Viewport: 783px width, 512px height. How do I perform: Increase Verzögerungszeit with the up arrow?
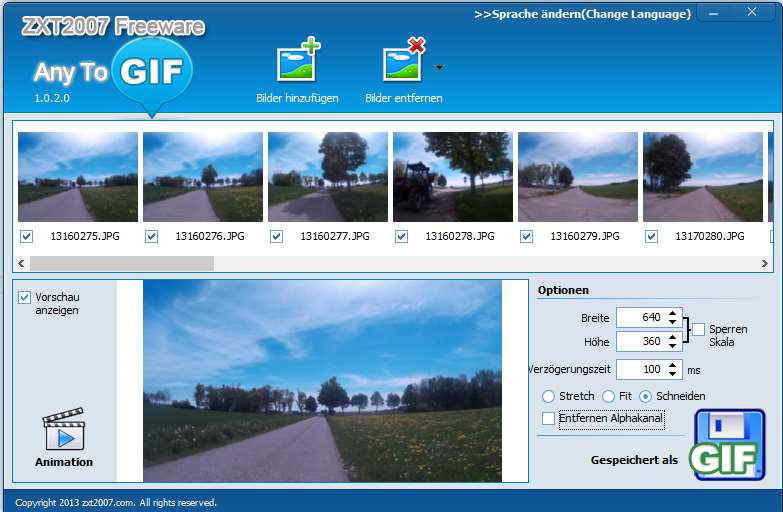click(673, 364)
